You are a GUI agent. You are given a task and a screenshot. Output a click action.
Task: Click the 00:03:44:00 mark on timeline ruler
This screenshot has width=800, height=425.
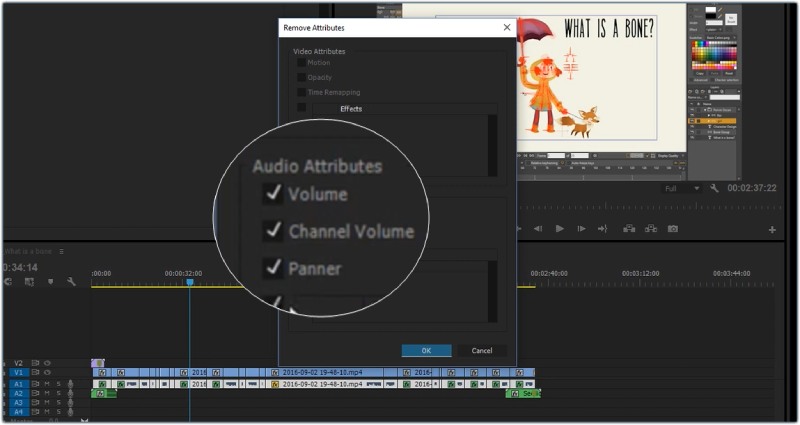tap(732, 273)
